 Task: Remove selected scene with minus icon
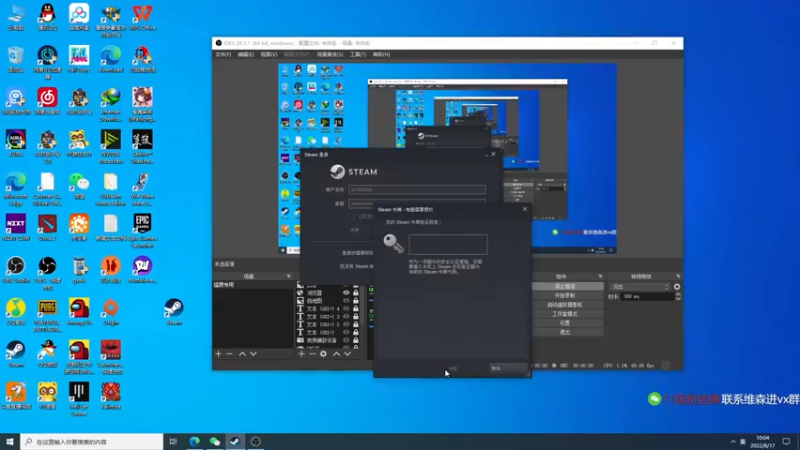coord(229,354)
